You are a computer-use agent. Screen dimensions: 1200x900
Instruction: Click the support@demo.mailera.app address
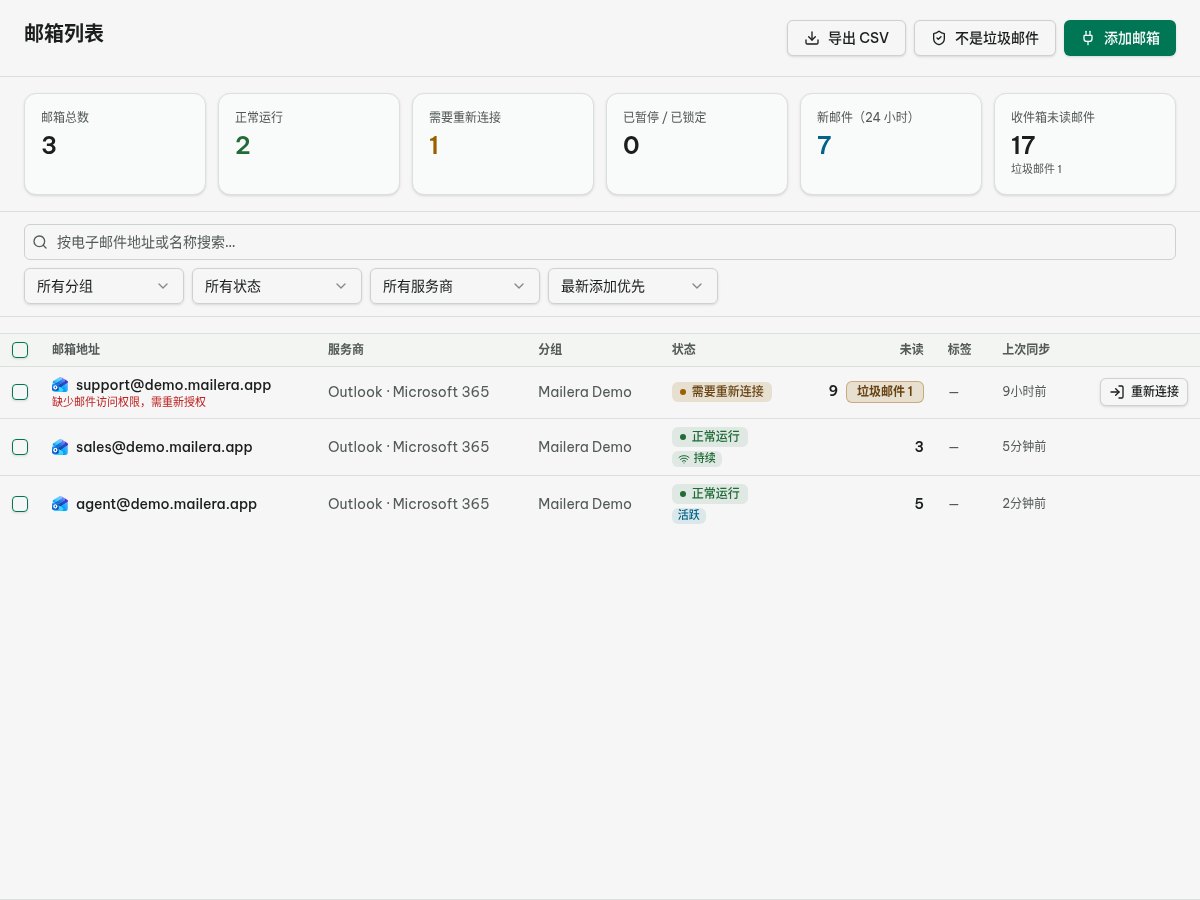(173, 385)
